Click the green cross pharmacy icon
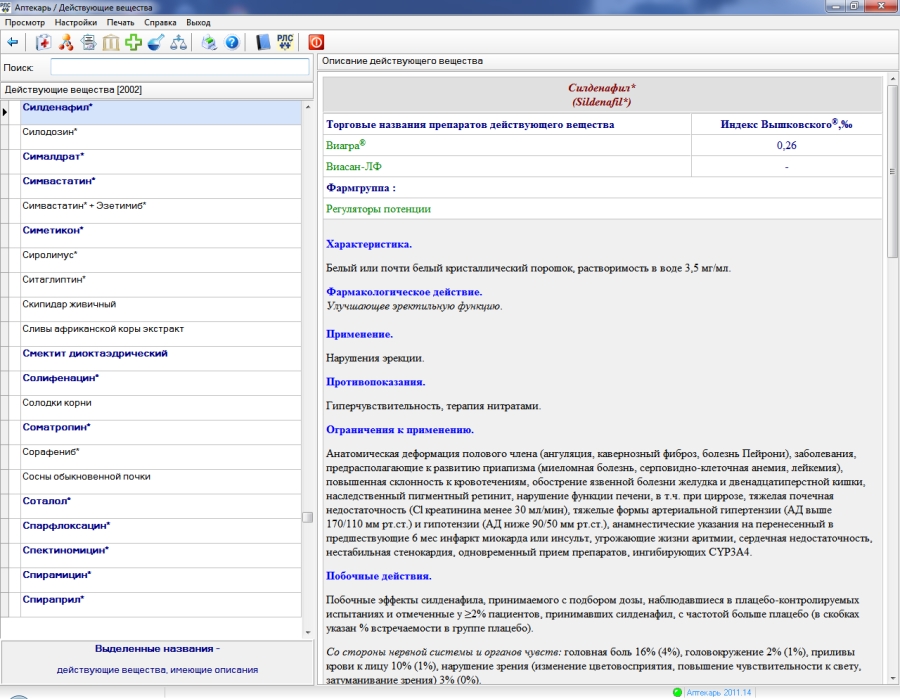This screenshot has width=900, height=699. 133,42
